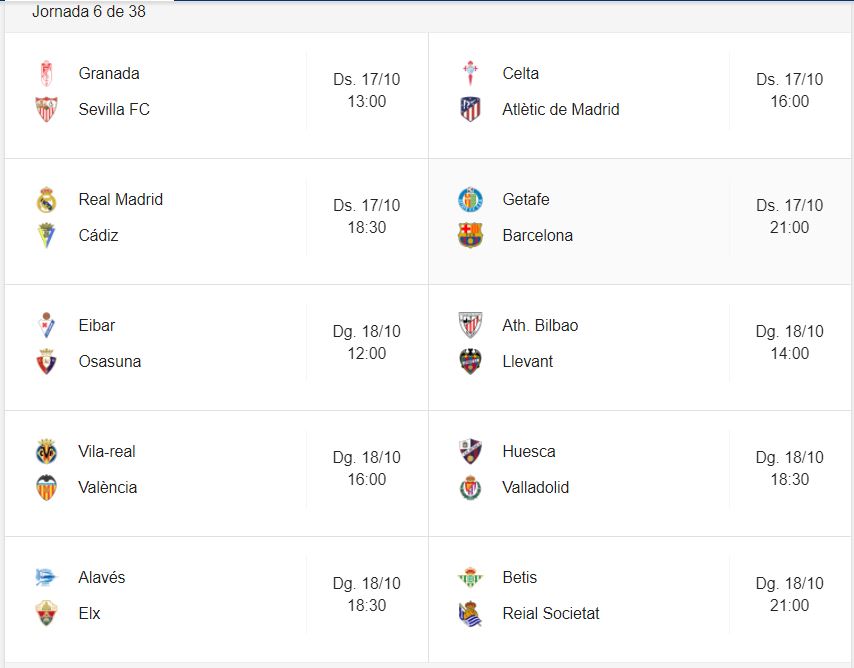Open the Cádiz team link

tap(98, 236)
